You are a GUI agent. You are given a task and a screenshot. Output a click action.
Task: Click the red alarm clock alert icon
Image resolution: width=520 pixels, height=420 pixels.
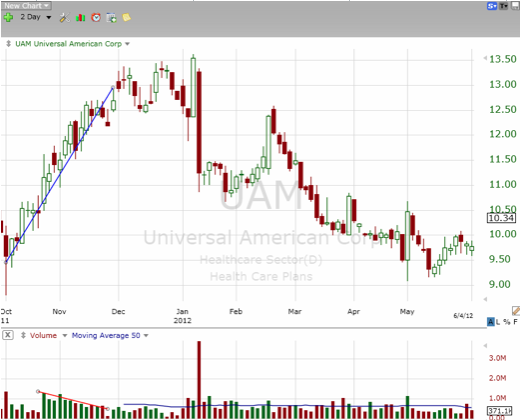(x=96, y=17)
